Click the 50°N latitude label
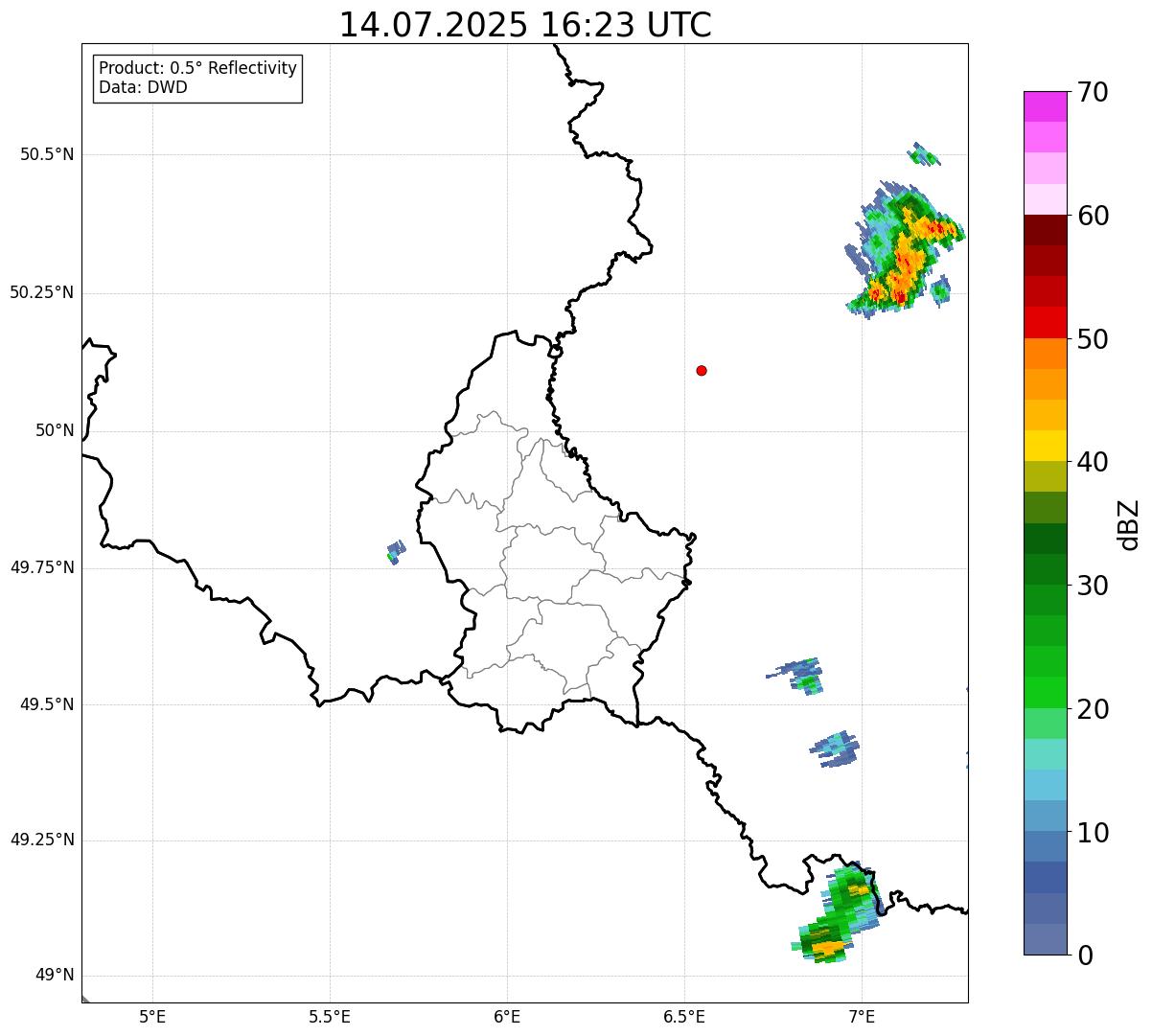The width and height of the screenshot is (1152, 1036). pos(55,430)
